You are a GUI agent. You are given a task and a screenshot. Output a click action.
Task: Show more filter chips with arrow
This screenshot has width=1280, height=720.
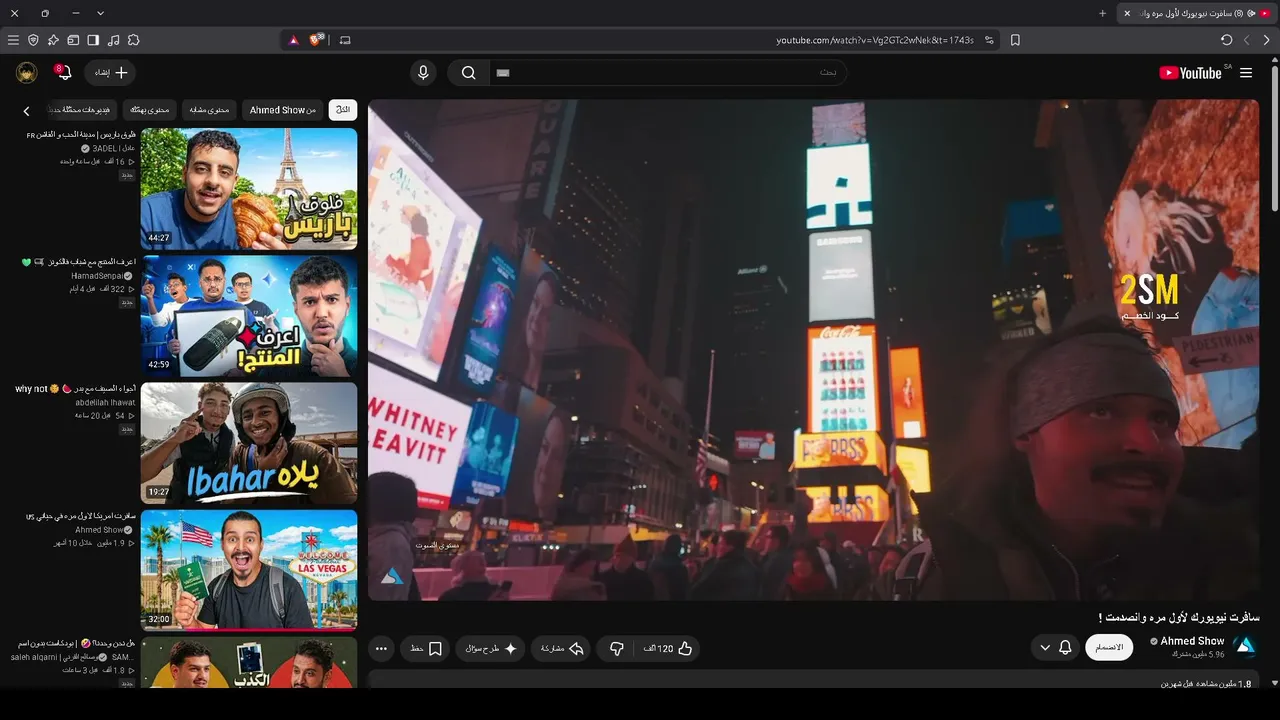point(27,111)
